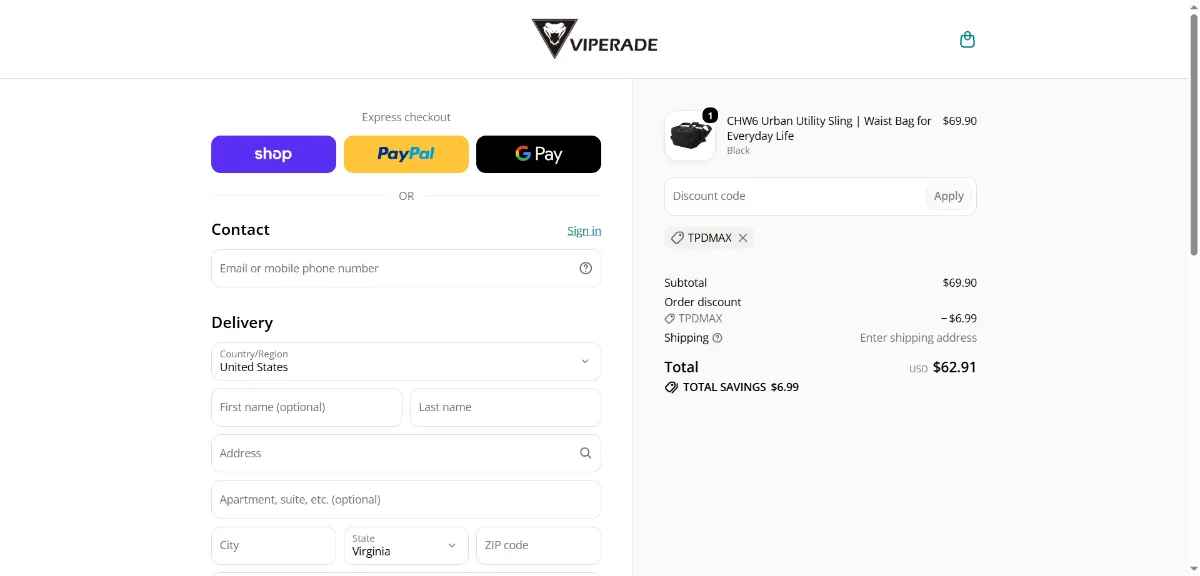Click the 'Black' variant text
The height and width of the screenshot is (576, 1200).
point(738,151)
